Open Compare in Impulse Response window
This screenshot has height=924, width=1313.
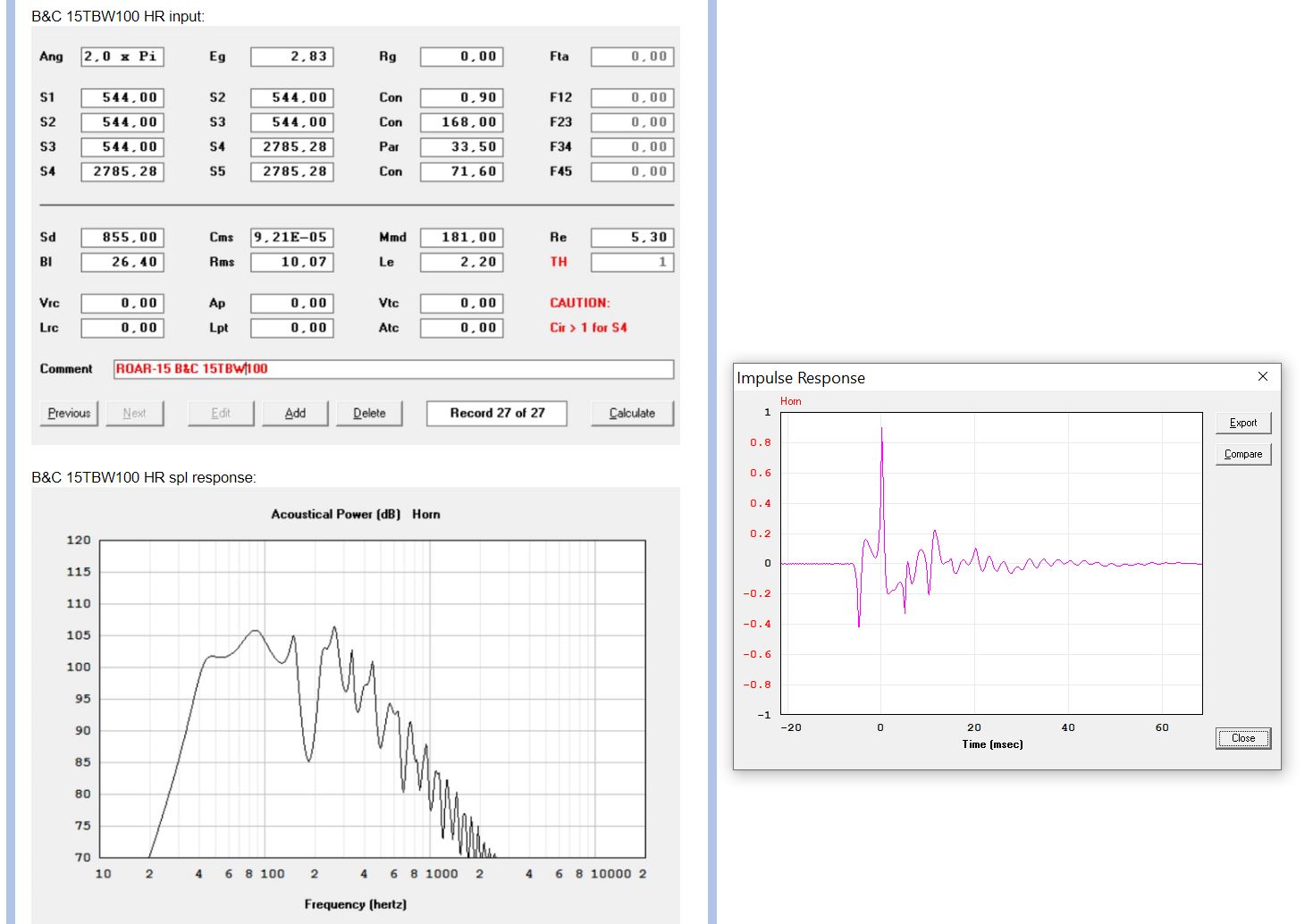[x=1242, y=455]
